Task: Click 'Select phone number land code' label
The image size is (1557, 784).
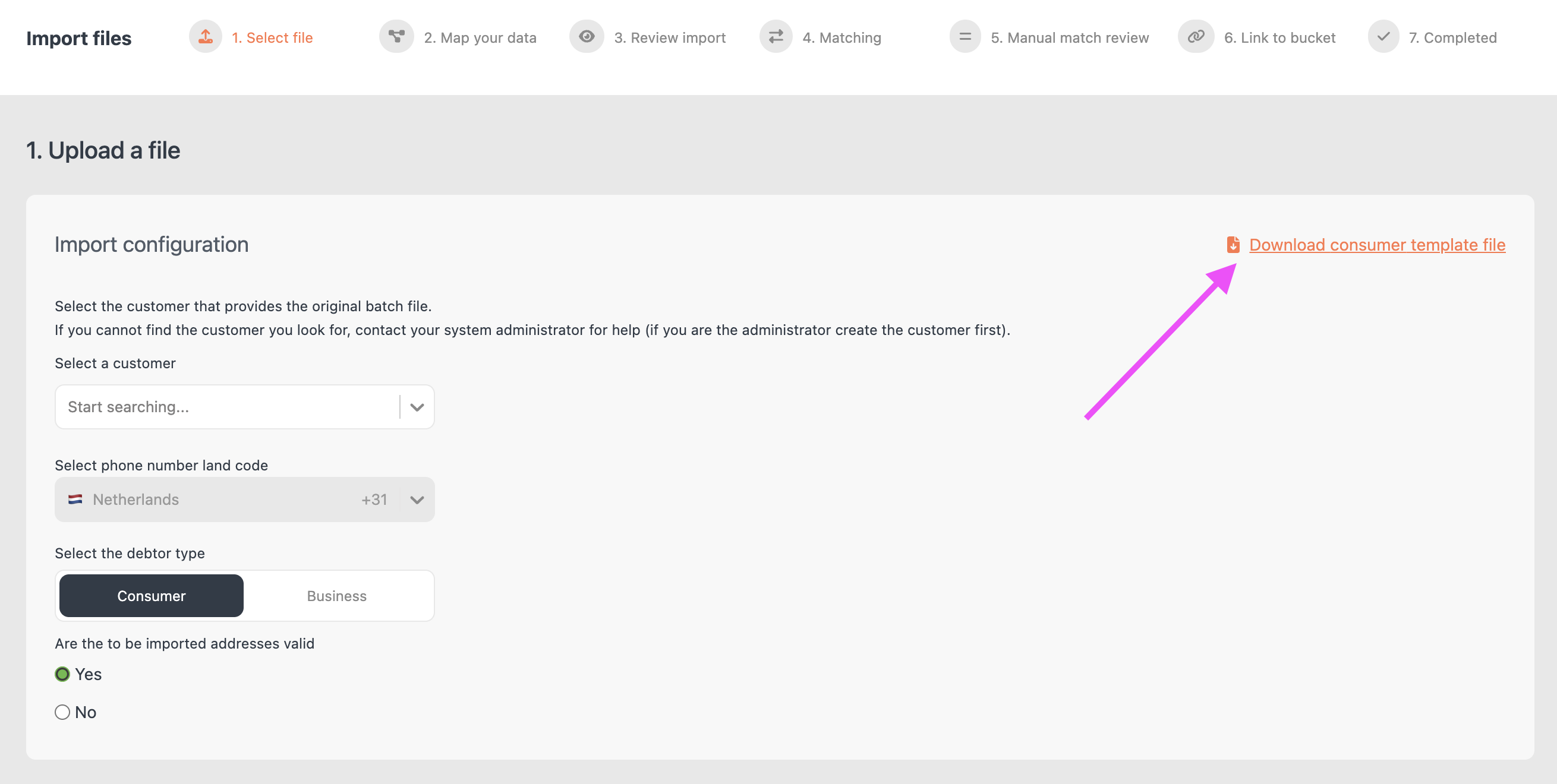Action: coord(161,465)
